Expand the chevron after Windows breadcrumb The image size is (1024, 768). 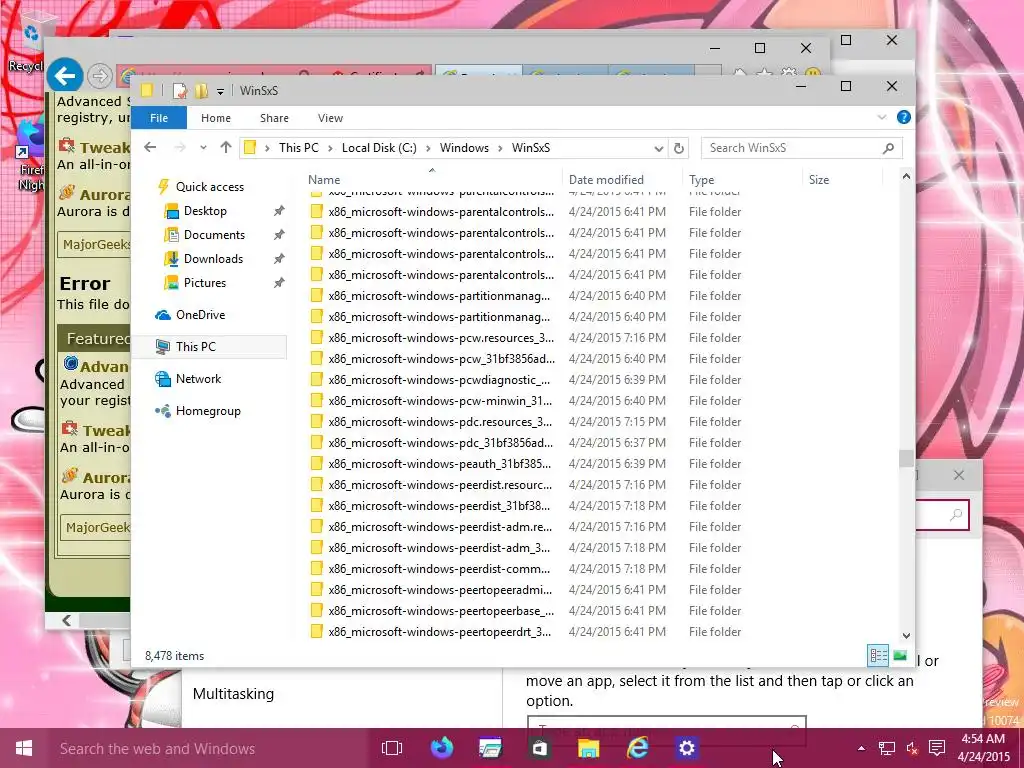tap(500, 149)
